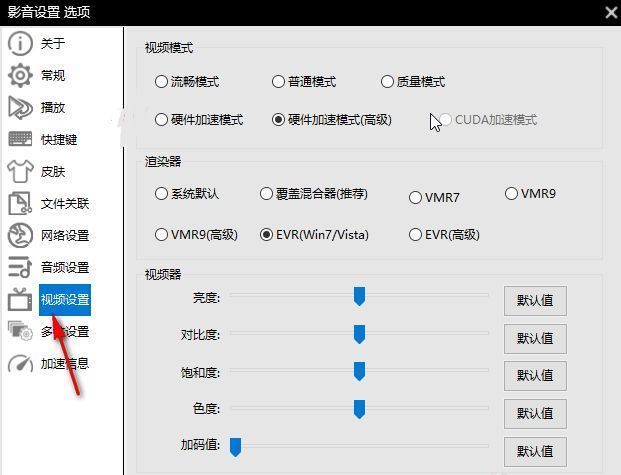Select the 快捷键 keyboard icon
This screenshot has width=621, height=475.
coord(20,140)
